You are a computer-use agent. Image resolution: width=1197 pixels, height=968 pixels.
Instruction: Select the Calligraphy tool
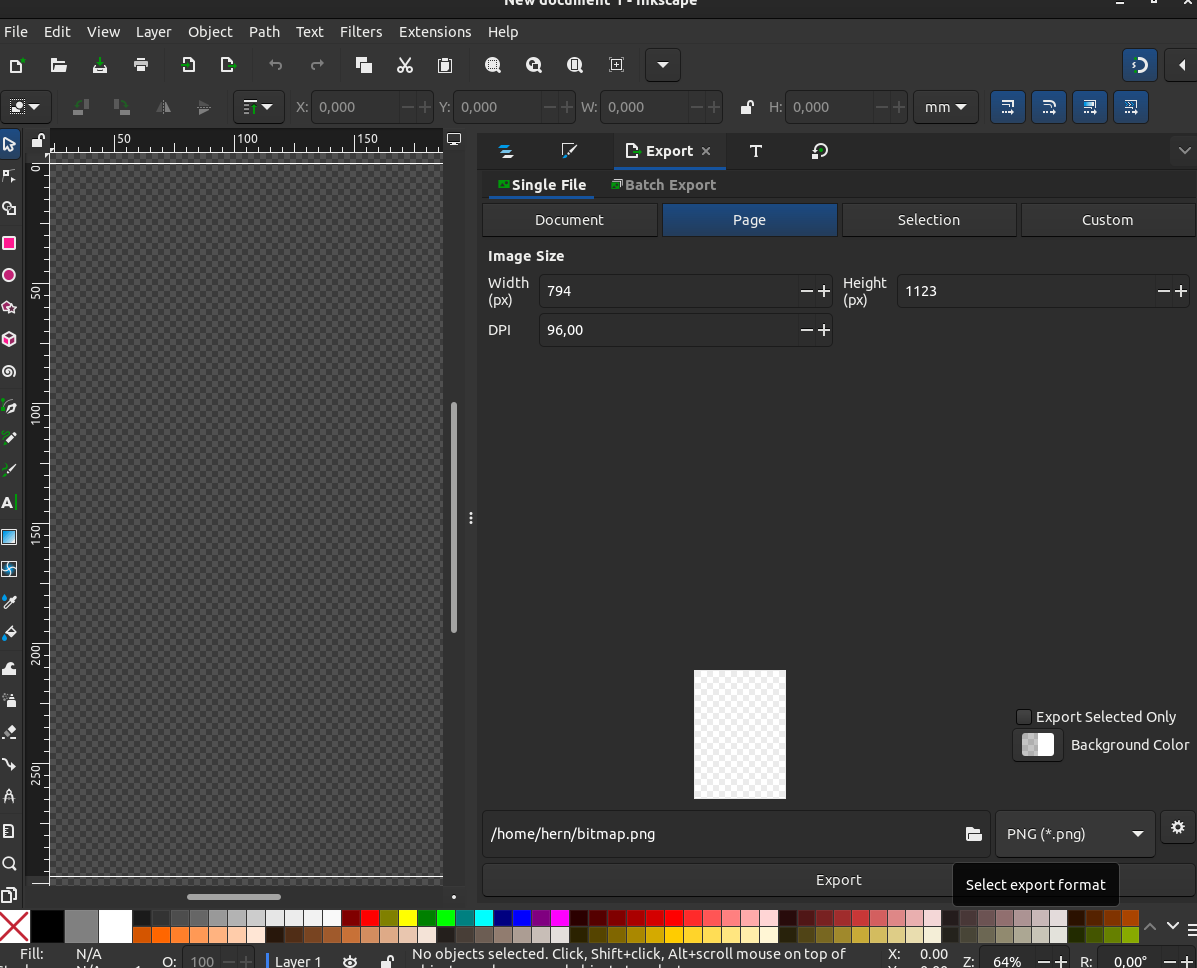(9, 470)
